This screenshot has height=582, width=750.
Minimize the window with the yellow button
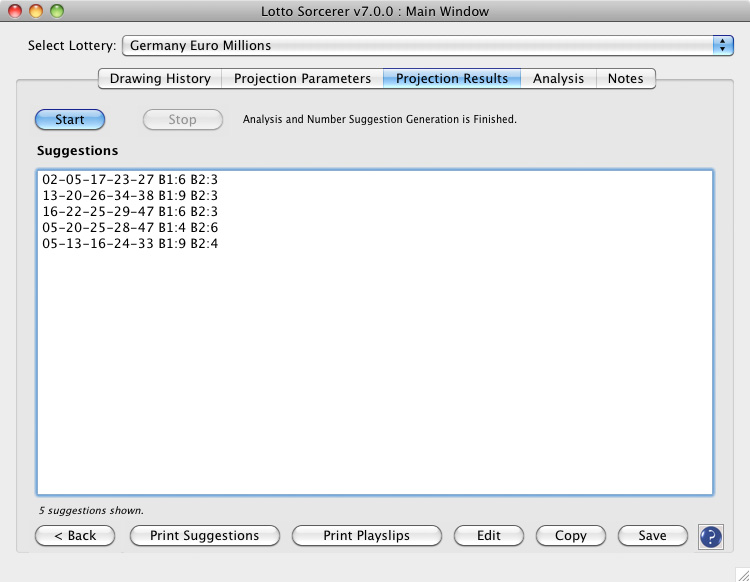(36, 11)
